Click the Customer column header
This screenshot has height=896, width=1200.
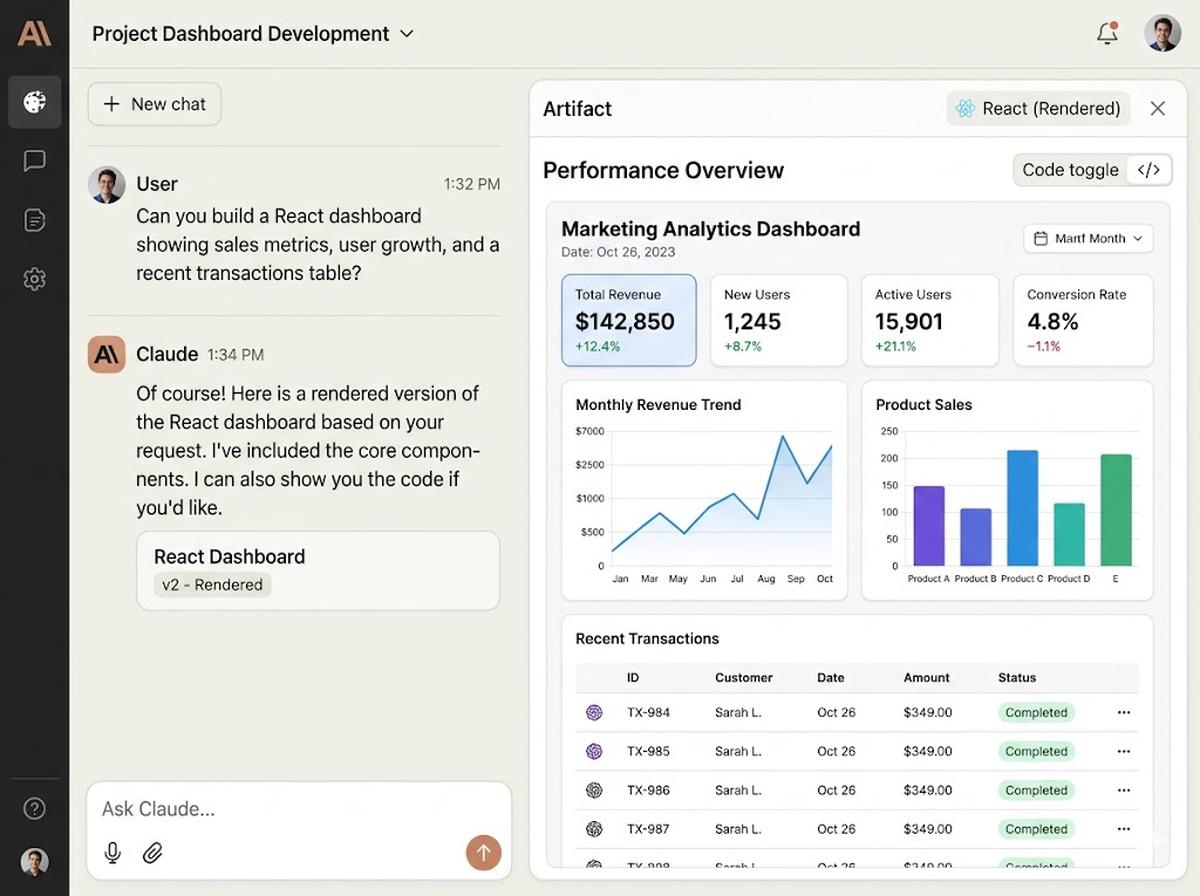(744, 678)
